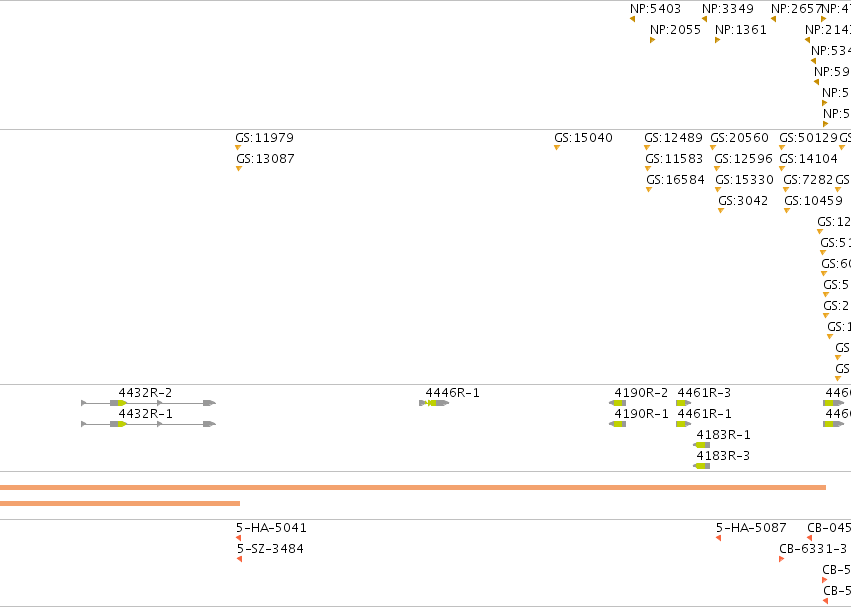
Task: Click the GS:10459 feature label
Action: [x=813, y=201]
